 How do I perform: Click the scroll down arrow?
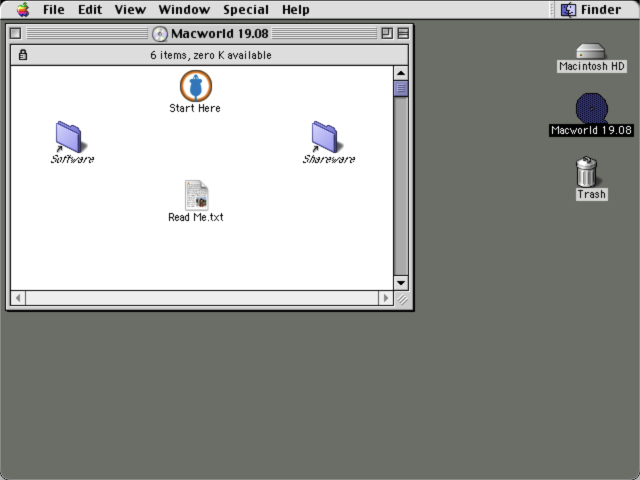(401, 283)
